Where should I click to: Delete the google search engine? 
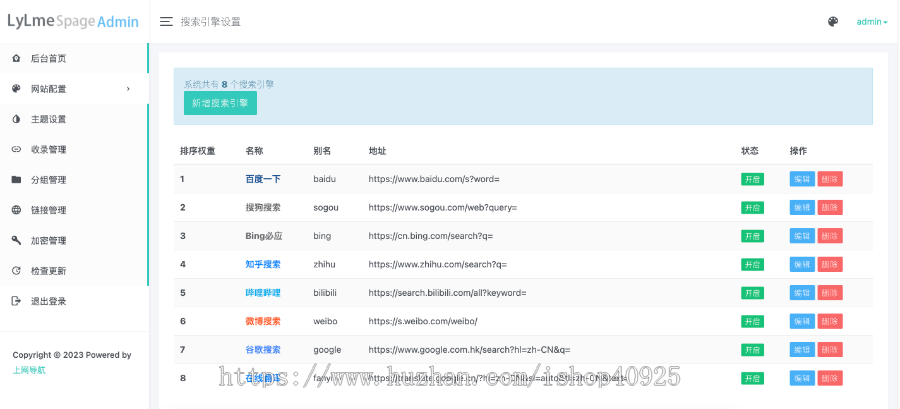point(830,349)
